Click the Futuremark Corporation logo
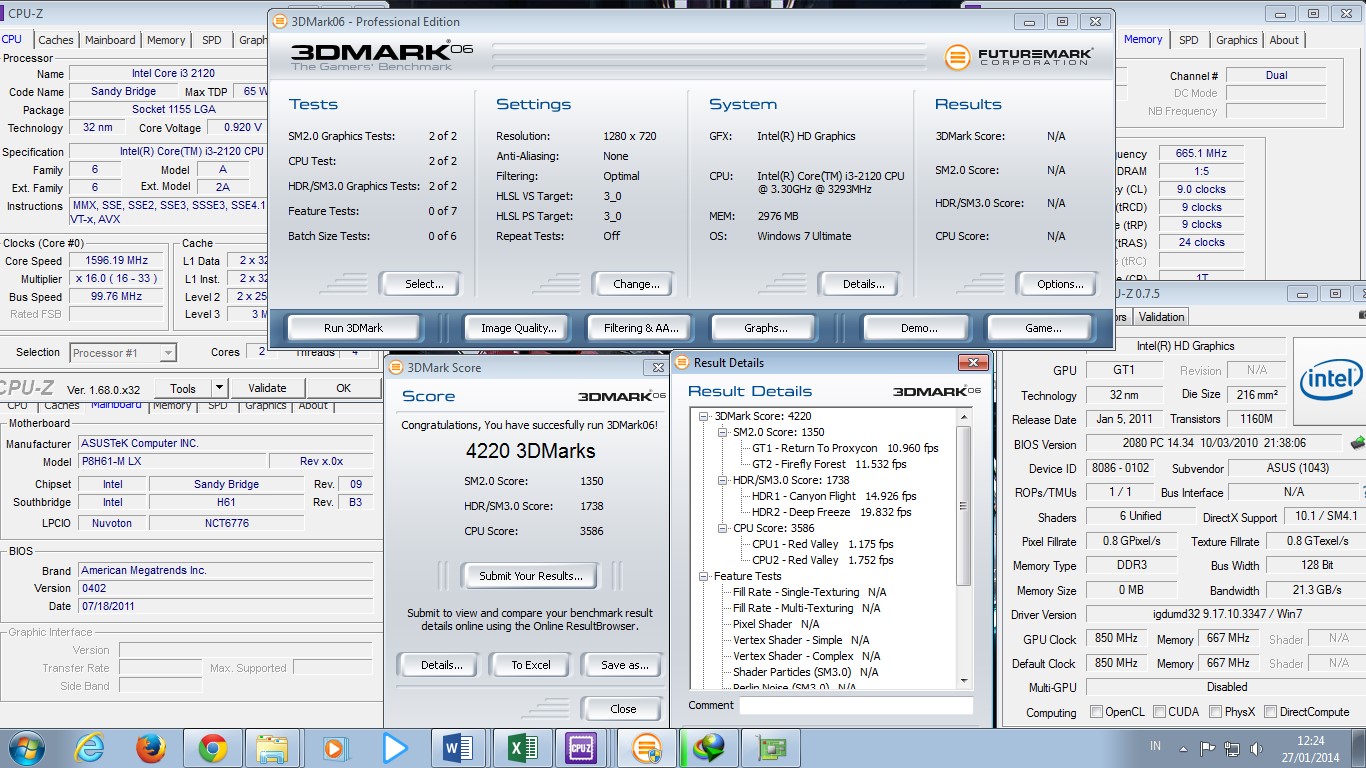The image size is (1366, 768). coord(1019,57)
